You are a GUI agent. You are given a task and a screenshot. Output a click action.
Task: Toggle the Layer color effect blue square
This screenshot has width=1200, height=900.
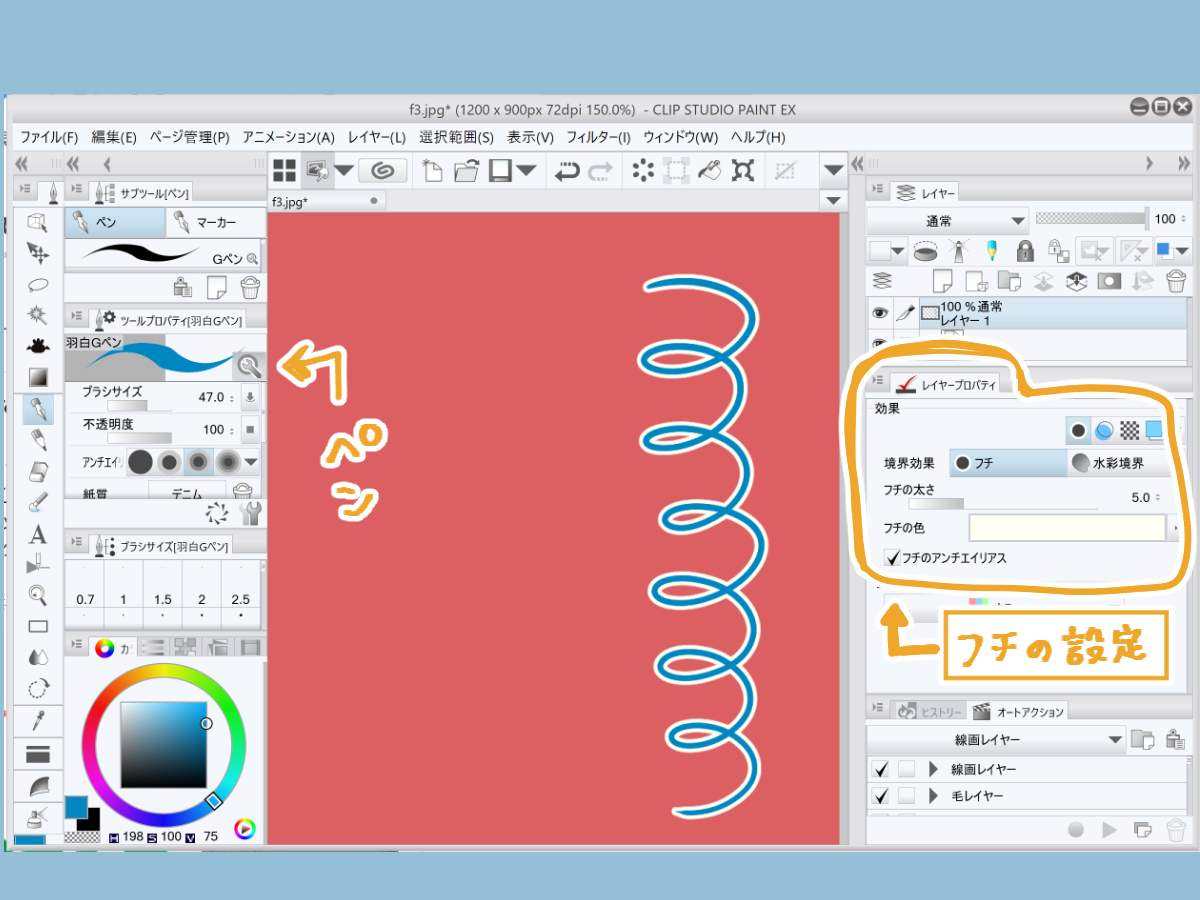pyautogui.click(x=1154, y=430)
